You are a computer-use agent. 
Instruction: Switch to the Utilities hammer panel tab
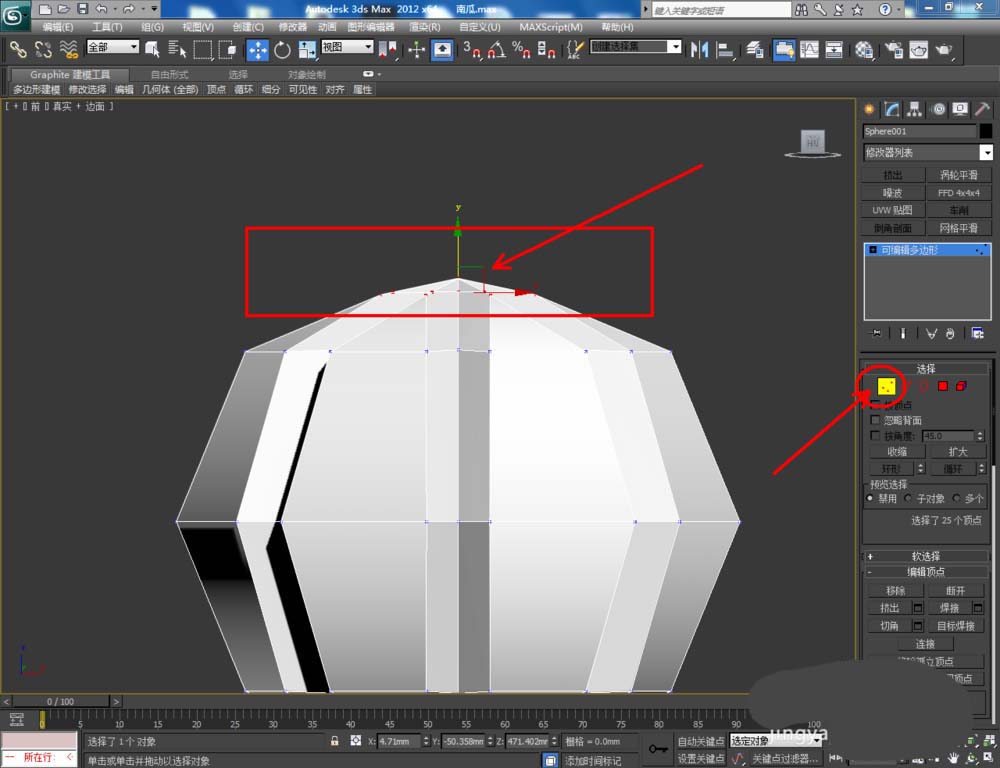tap(983, 109)
